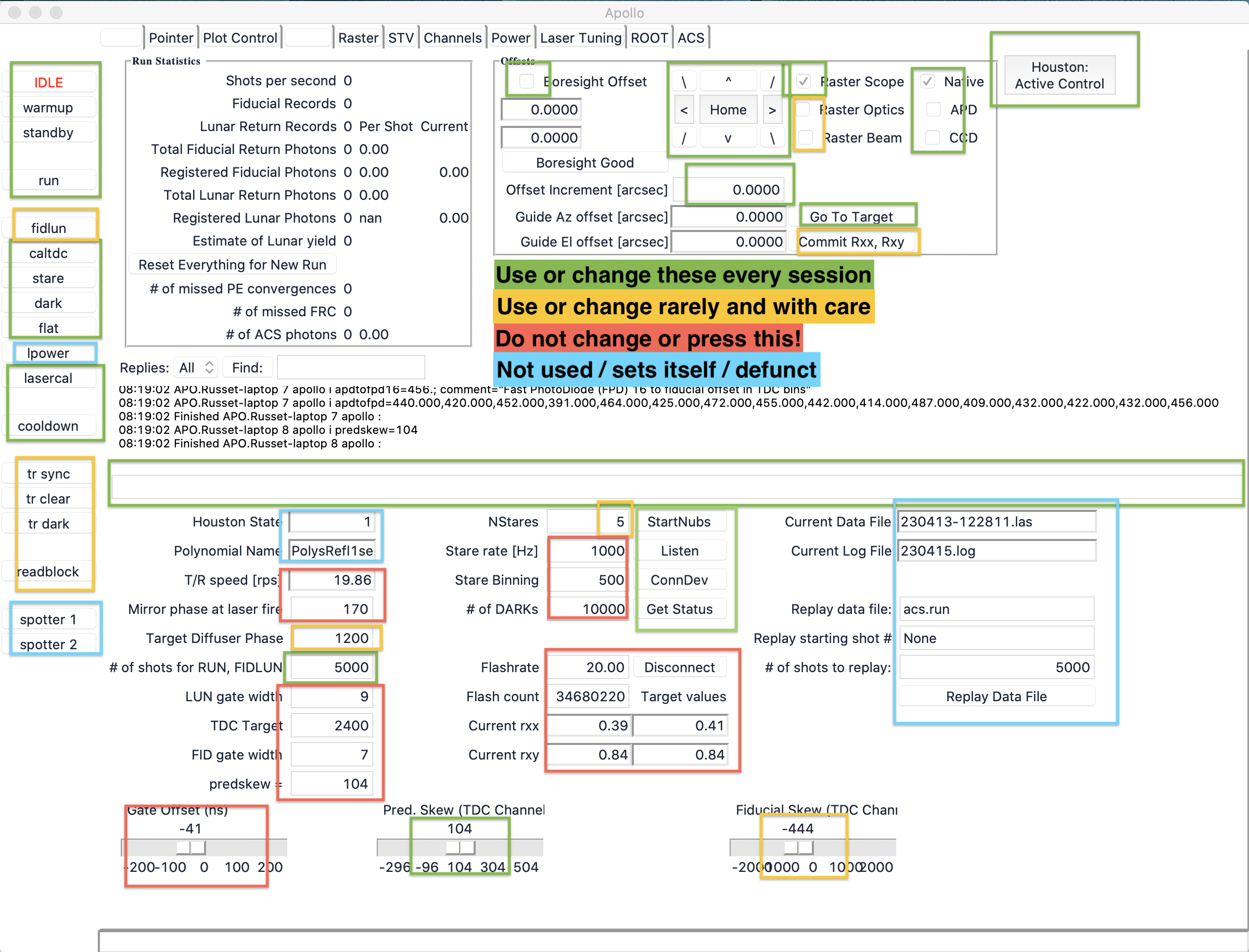Click the Replay Data File button
Viewport: 1249px width, 952px height.
point(996,697)
